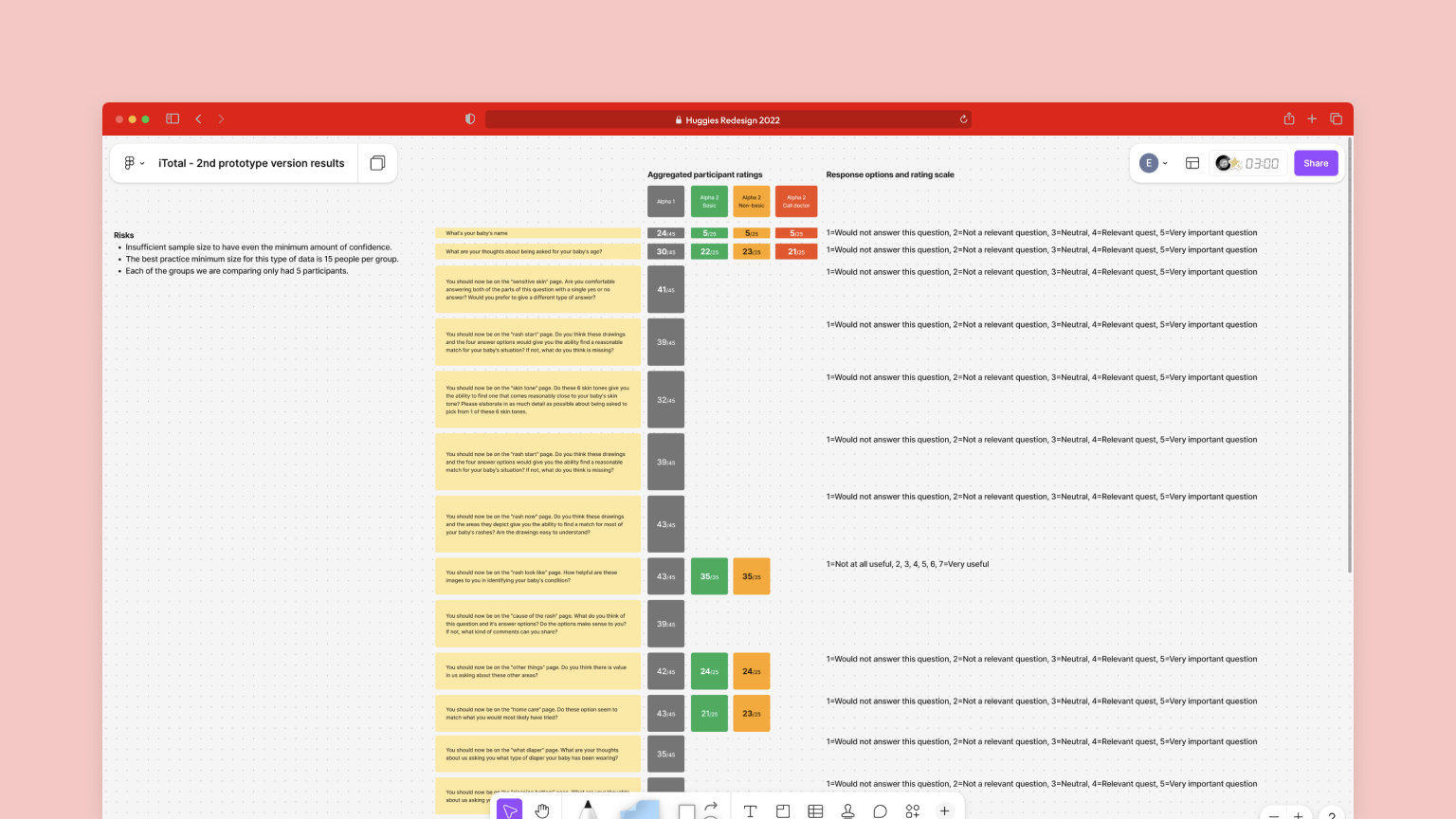Toggle the layout view icon near timer
Viewport: 1456px width, 819px height.
tap(1192, 163)
